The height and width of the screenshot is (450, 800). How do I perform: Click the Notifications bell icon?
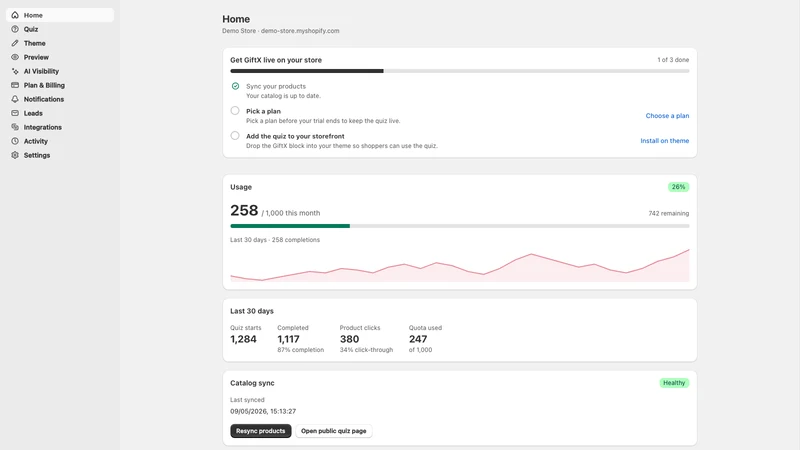click(15, 99)
